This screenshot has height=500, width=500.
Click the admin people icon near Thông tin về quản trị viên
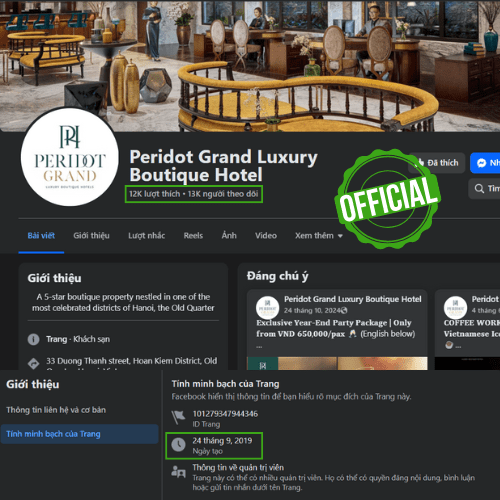[x=178, y=472]
